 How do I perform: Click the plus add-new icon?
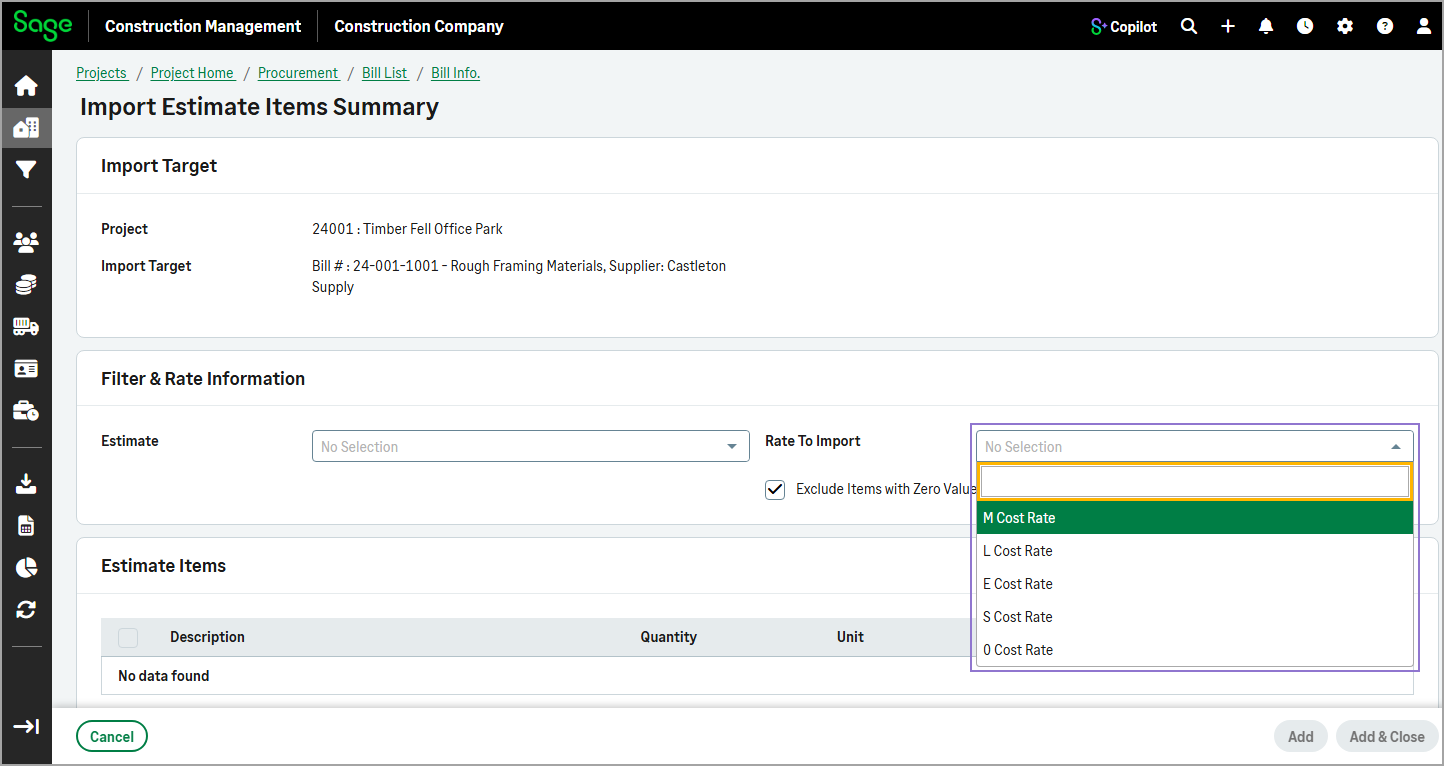point(1228,27)
